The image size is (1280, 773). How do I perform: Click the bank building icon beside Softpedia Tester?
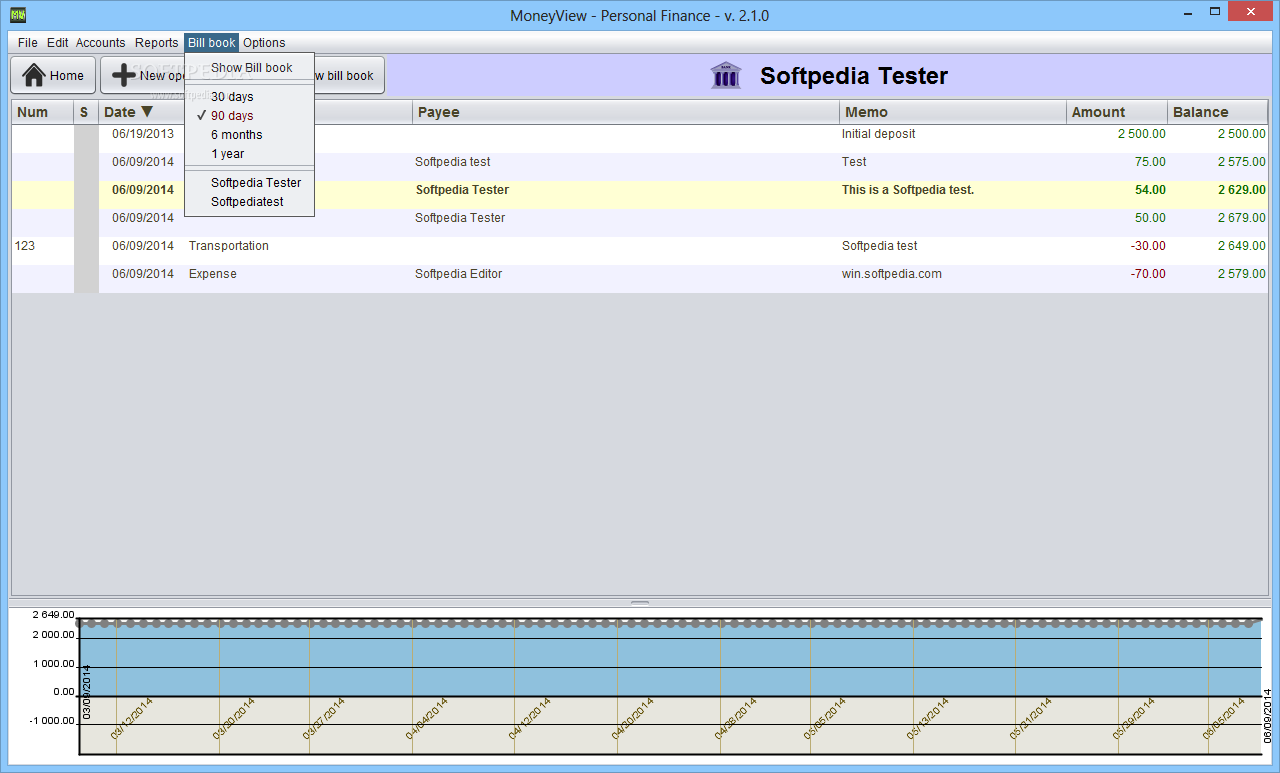coord(726,75)
